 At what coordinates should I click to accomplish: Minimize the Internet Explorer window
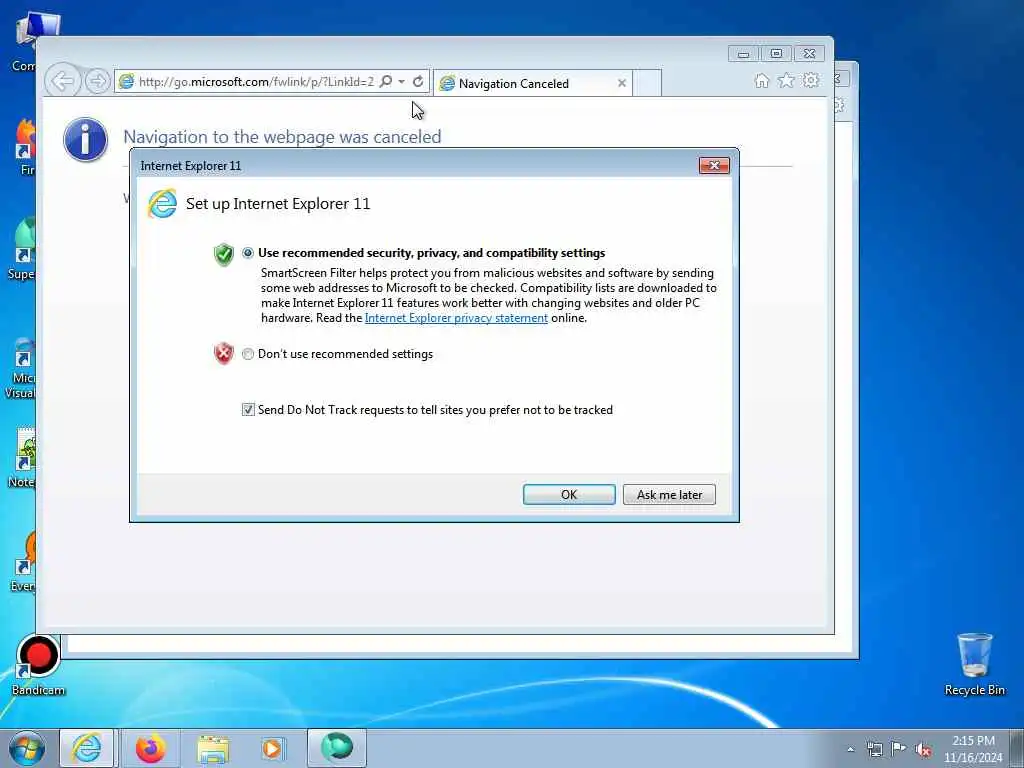[743, 54]
